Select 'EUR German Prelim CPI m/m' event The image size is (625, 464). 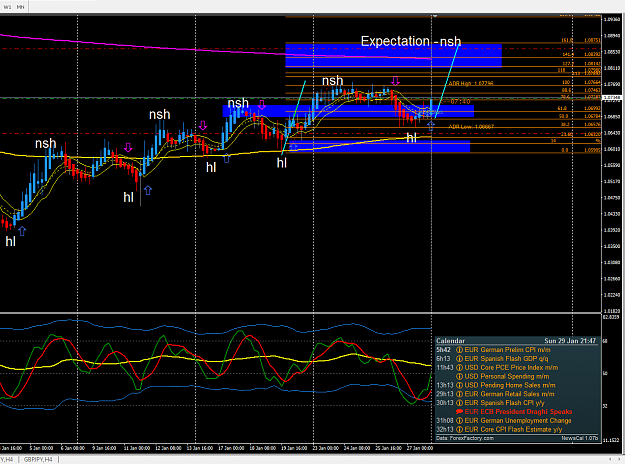pyautogui.click(x=507, y=350)
